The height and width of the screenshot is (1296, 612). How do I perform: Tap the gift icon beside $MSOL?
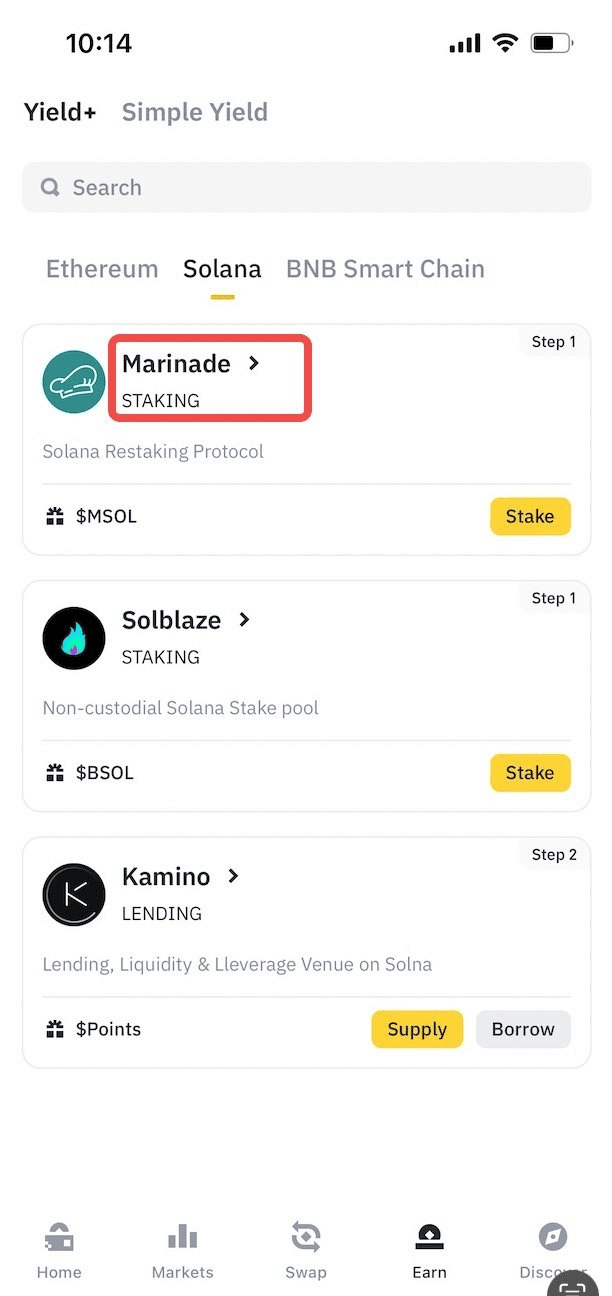55,517
